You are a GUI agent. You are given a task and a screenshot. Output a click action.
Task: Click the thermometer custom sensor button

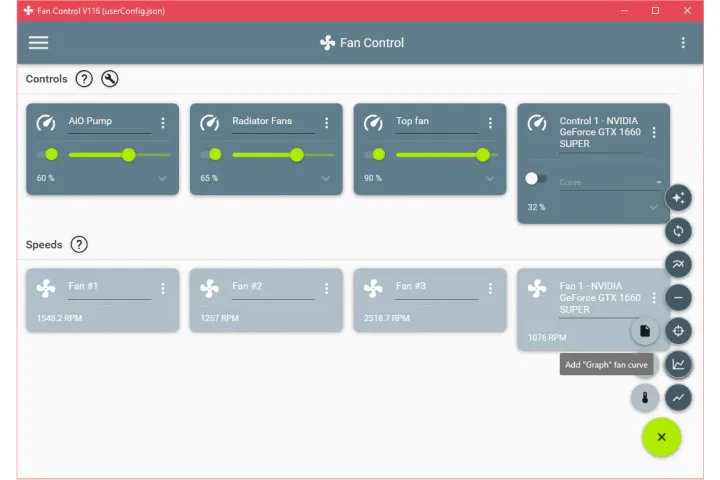point(645,398)
